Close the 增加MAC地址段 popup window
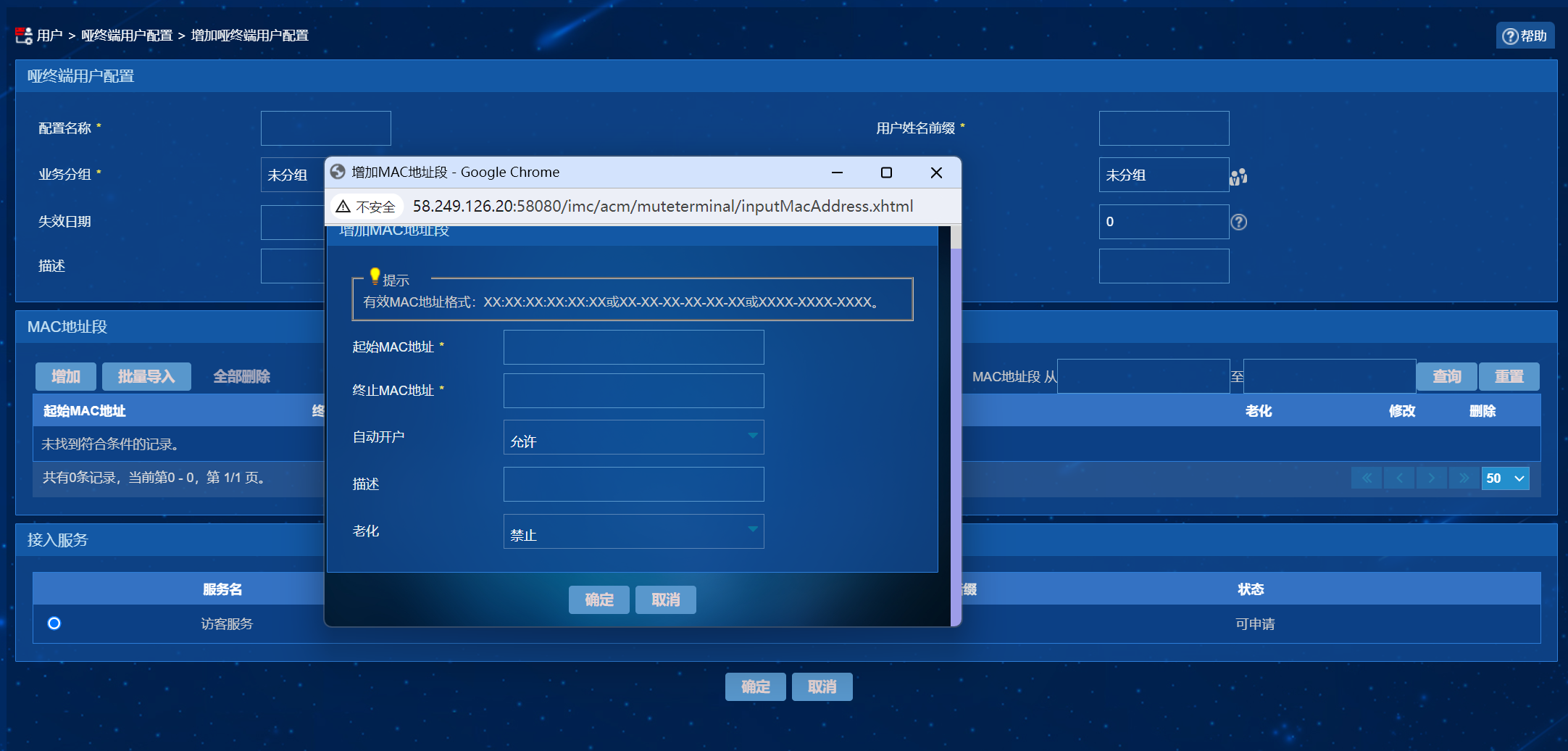Image resolution: width=1568 pixels, height=751 pixels. [936, 173]
